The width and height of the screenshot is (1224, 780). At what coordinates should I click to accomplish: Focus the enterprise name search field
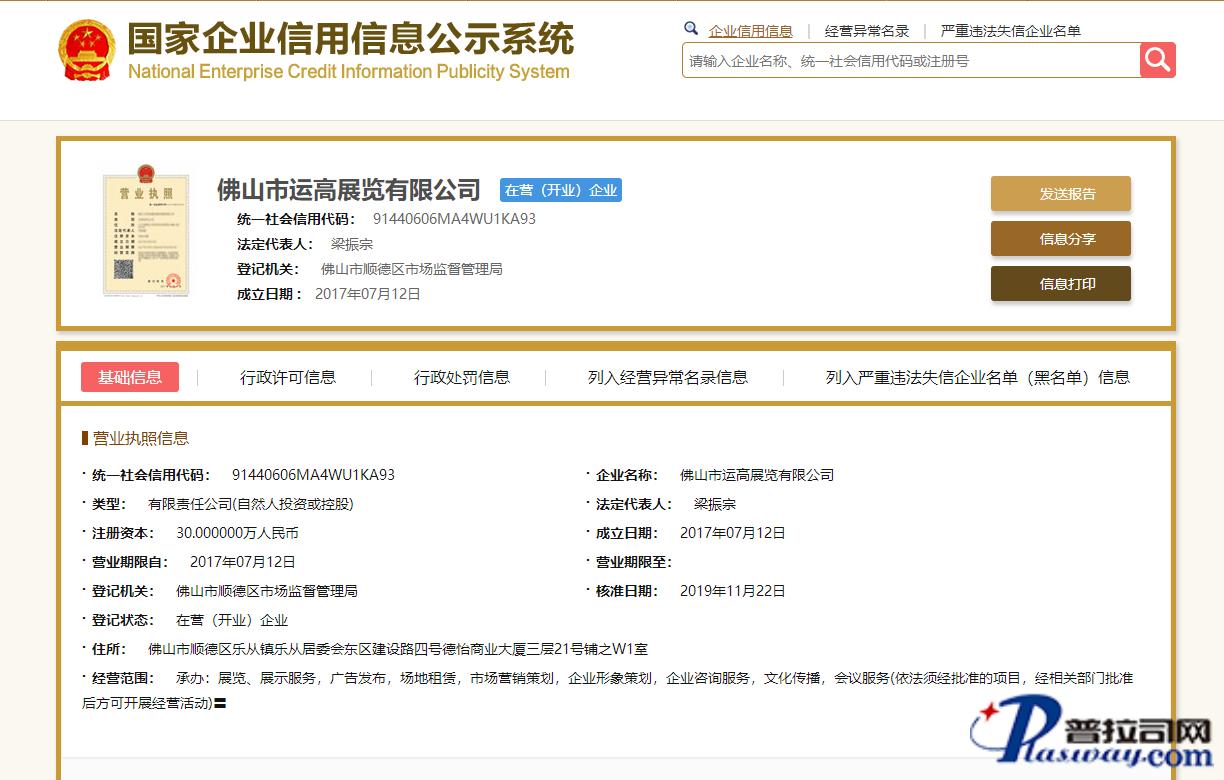[x=910, y=61]
